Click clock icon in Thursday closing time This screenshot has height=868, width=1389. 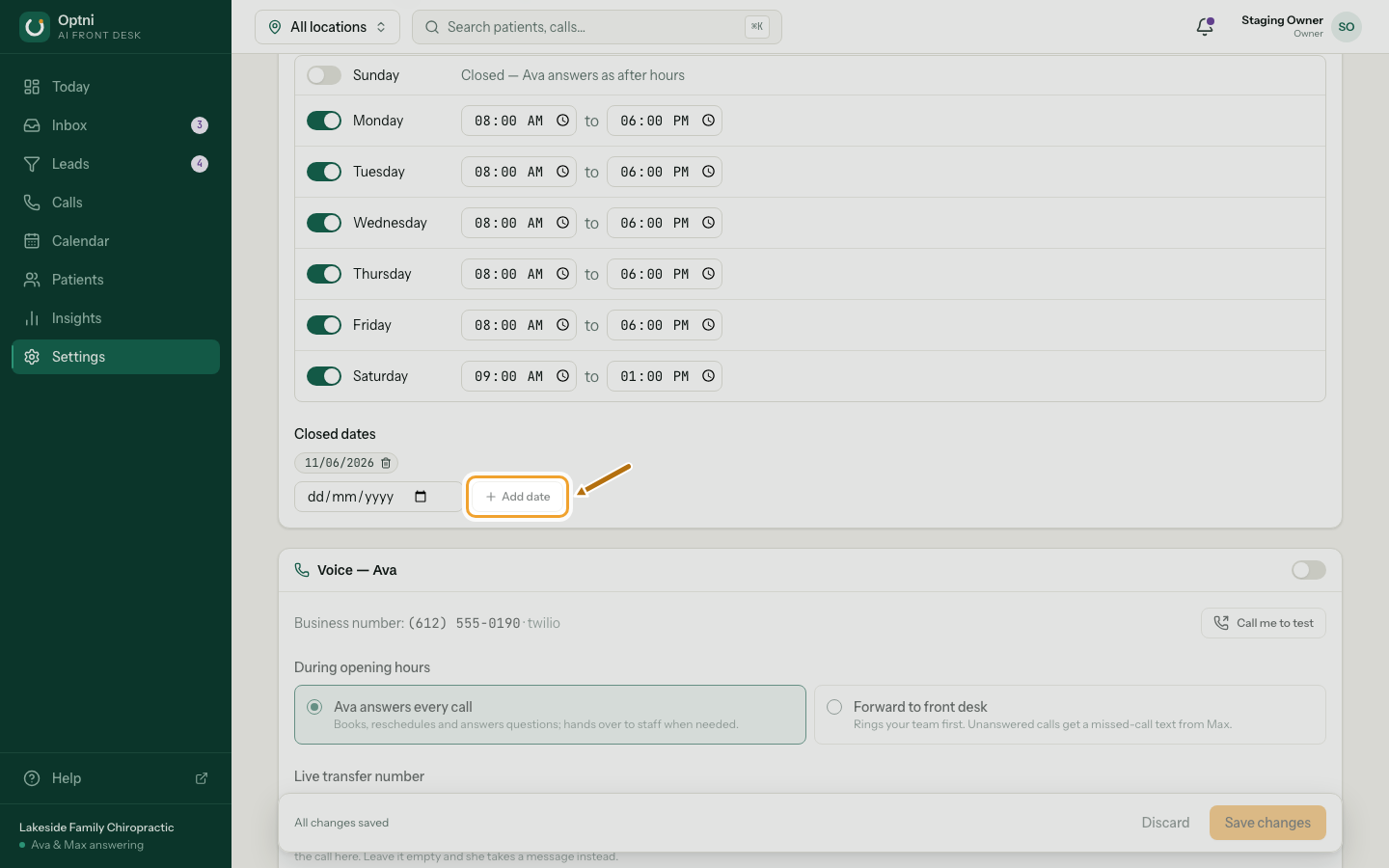[x=708, y=274]
